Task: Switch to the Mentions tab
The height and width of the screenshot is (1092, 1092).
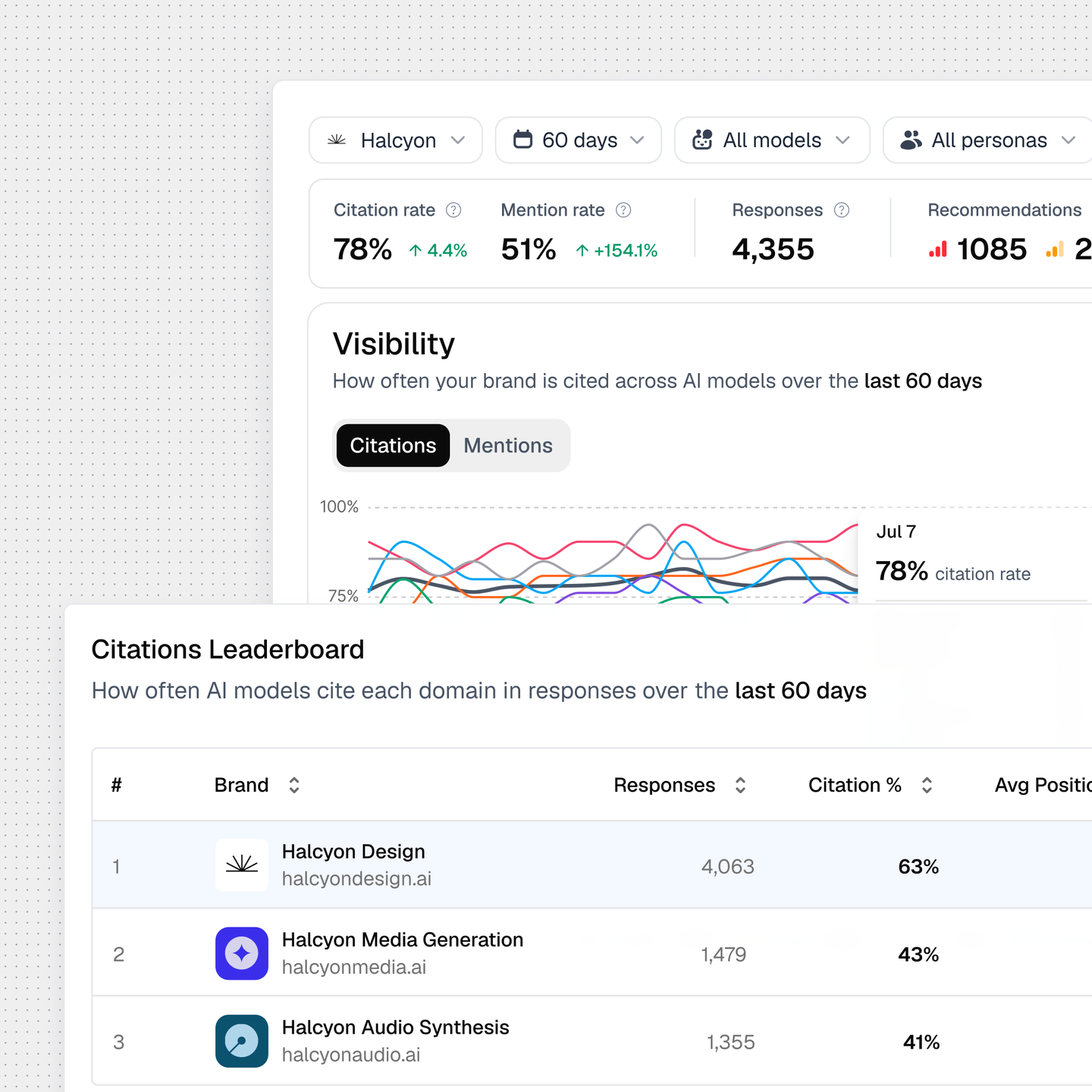Action: coord(508,445)
